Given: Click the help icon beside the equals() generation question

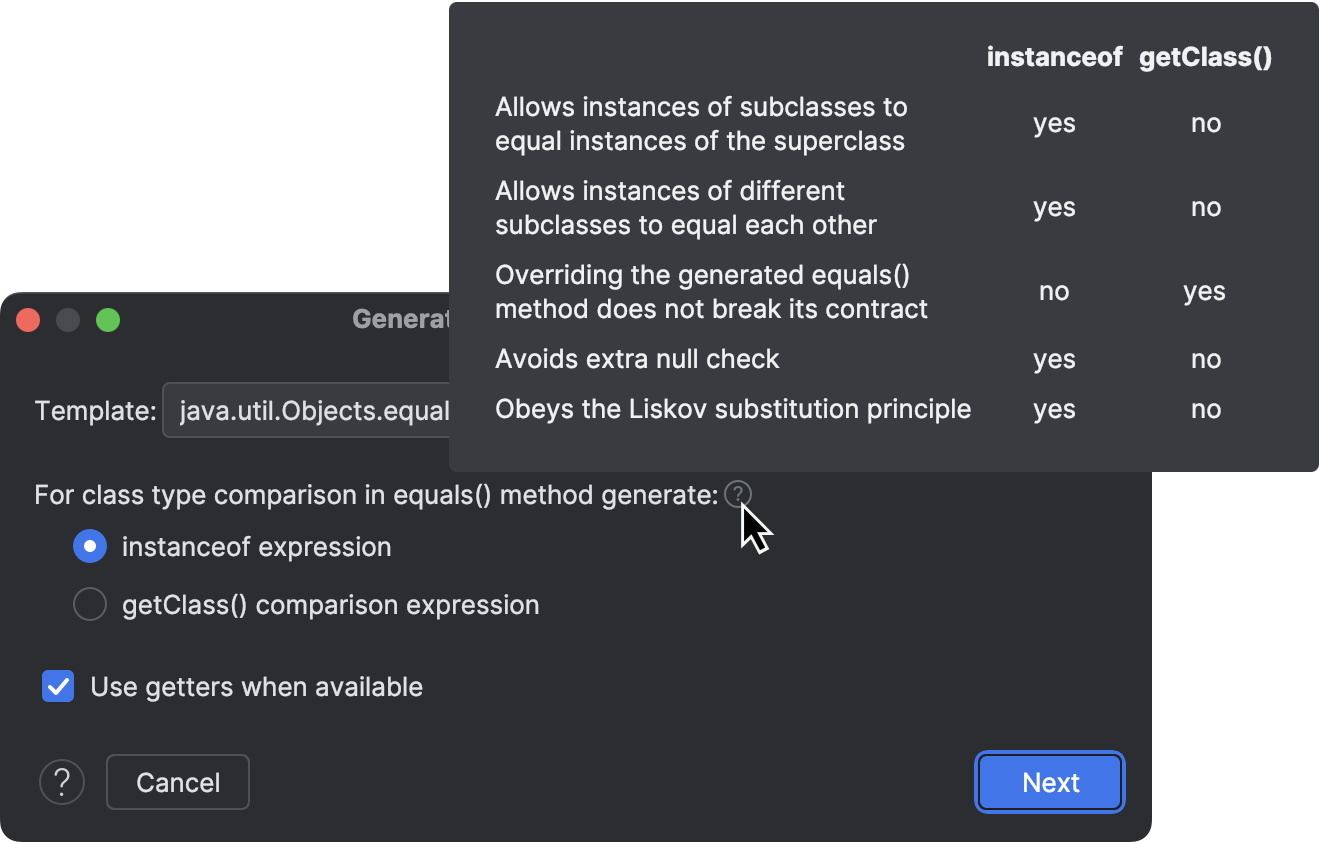Looking at the screenshot, I should tap(738, 493).
